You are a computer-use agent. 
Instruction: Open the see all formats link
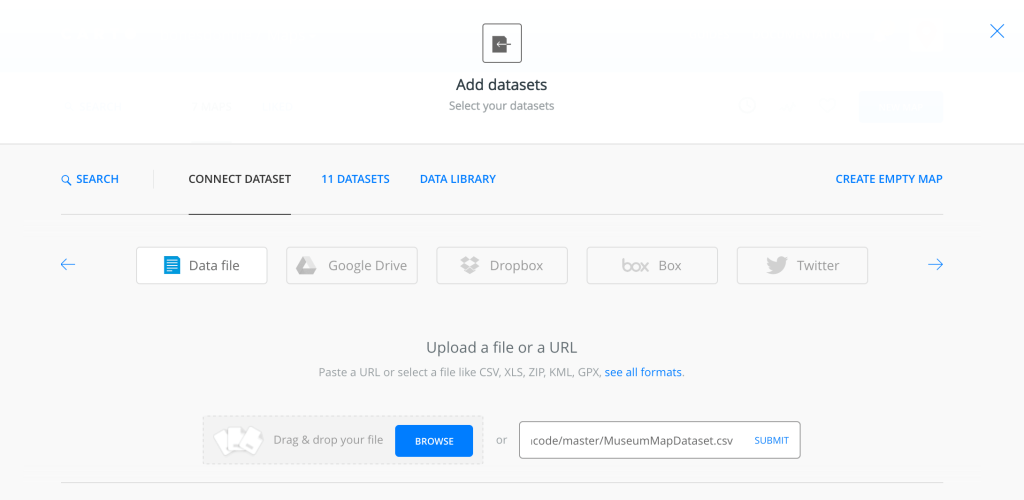pos(643,372)
